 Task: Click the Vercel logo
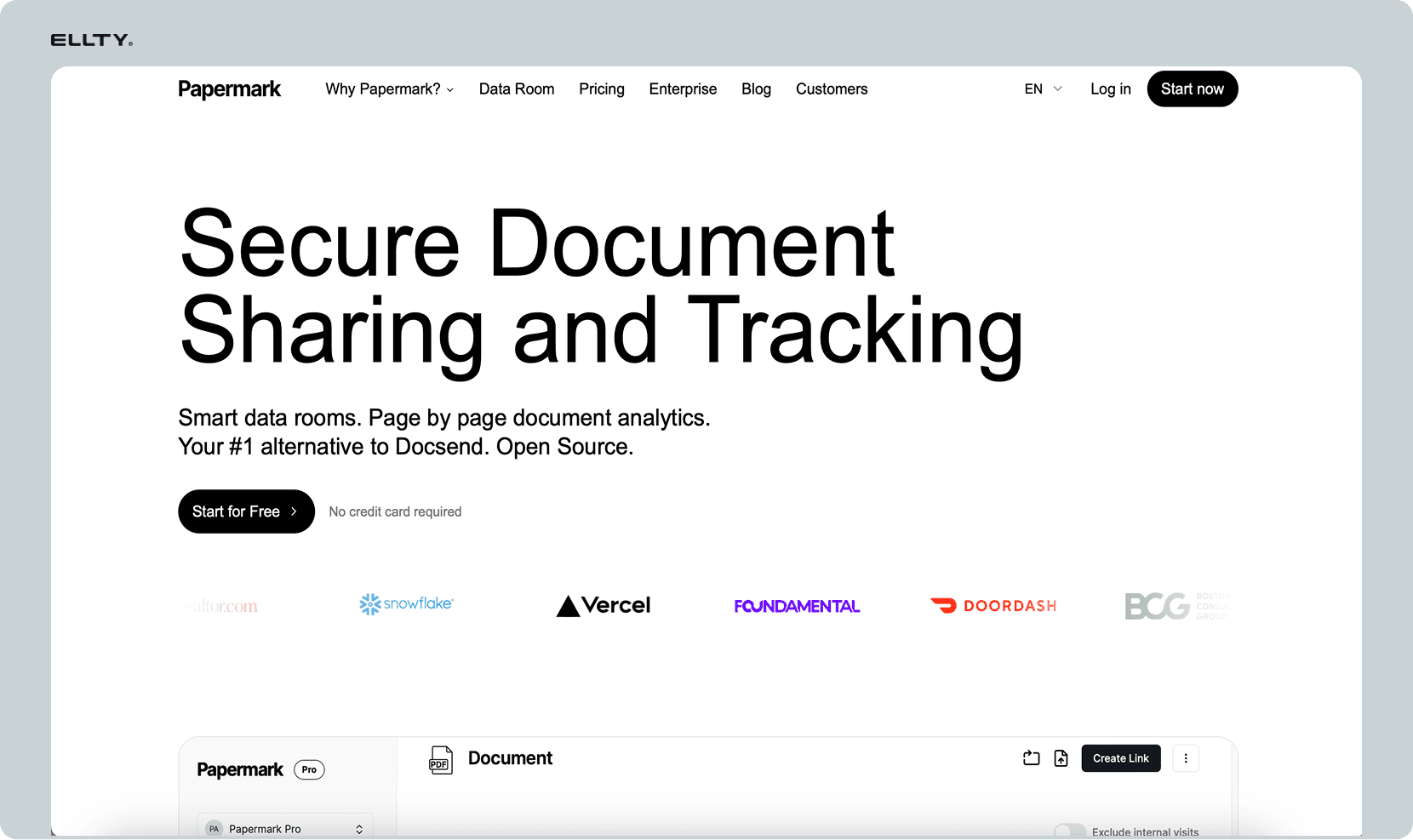coord(604,605)
